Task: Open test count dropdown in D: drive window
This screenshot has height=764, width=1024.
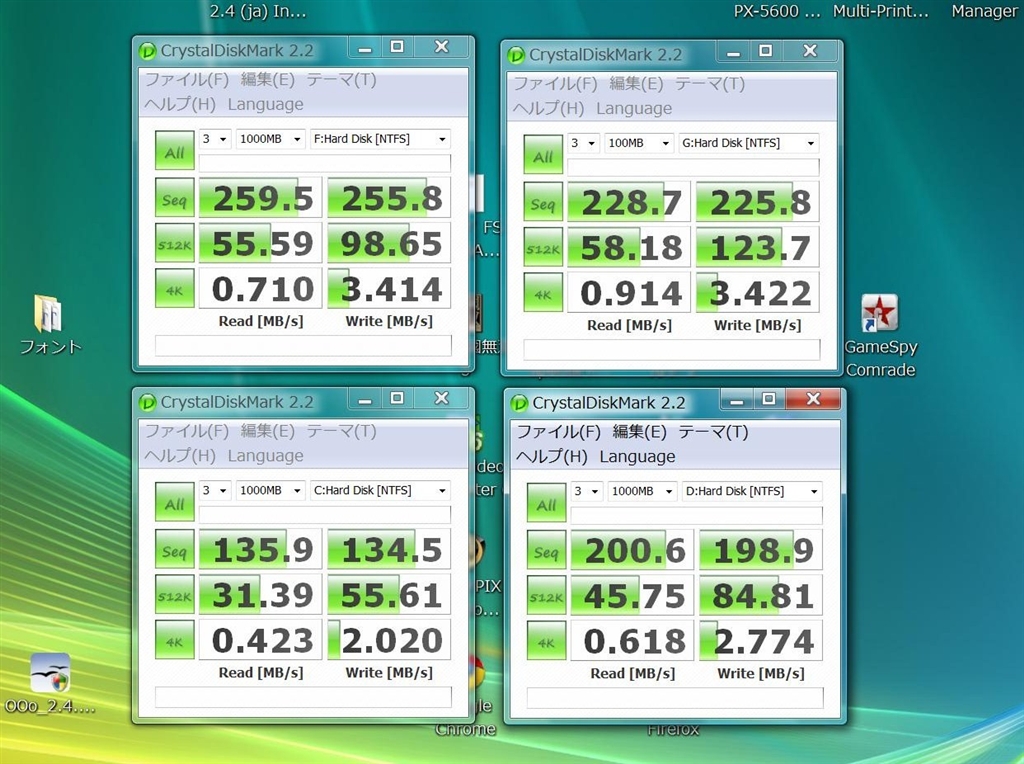Action: tap(586, 491)
